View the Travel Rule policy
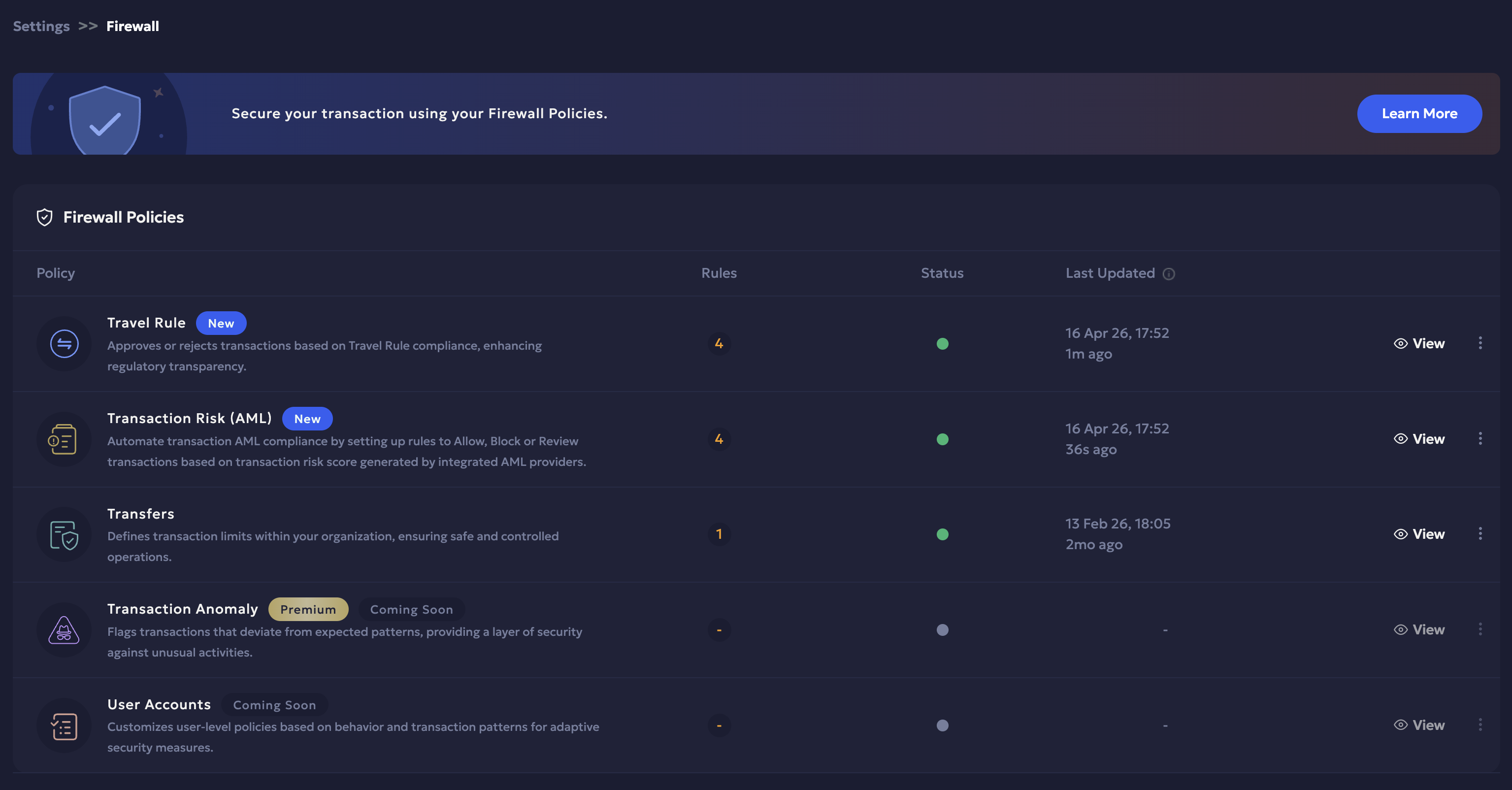 pos(1419,343)
